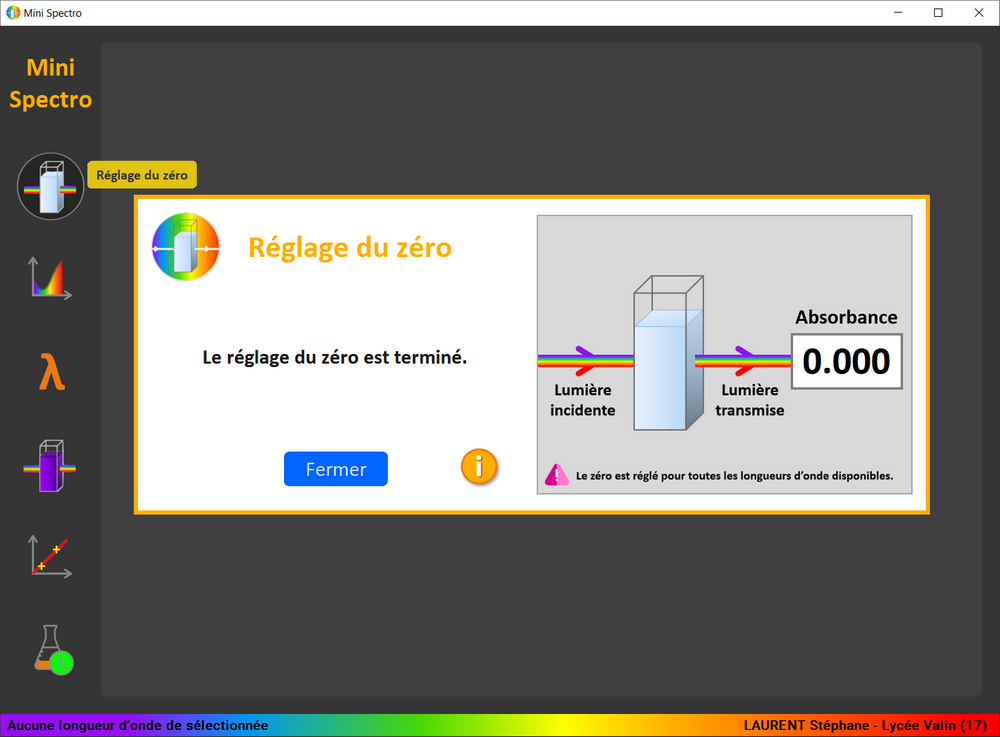Viewport: 1000px width, 737px height.
Task: Click the pink warning triangle icon
Action: (556, 475)
